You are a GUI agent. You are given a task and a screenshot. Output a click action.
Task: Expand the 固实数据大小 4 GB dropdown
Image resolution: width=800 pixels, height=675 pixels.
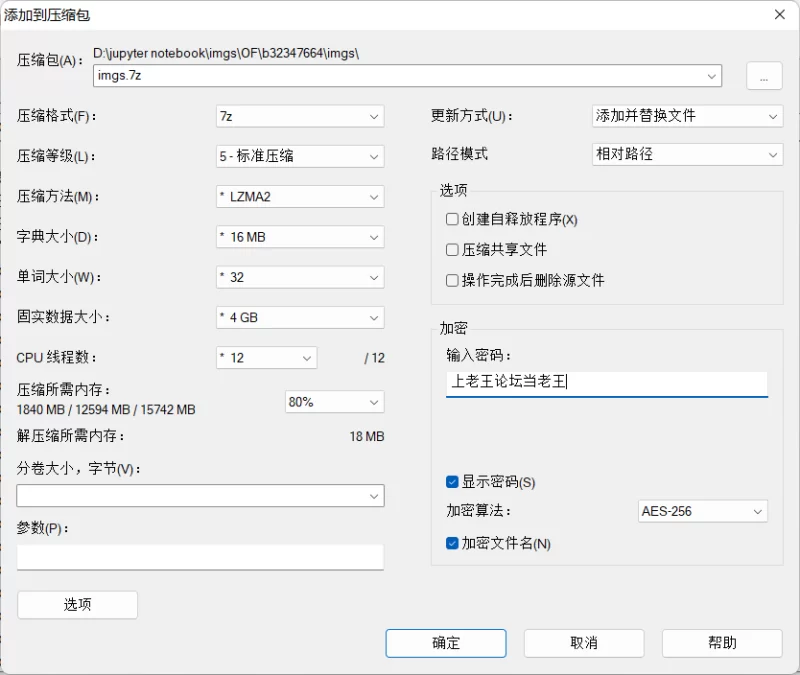point(300,317)
